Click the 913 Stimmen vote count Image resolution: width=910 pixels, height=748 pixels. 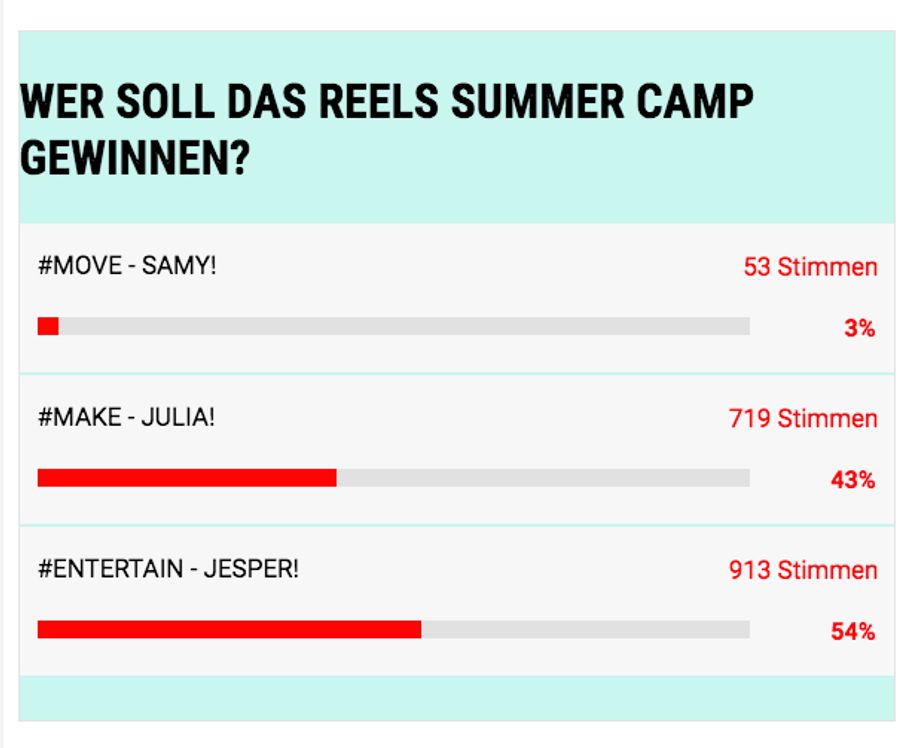tap(803, 570)
